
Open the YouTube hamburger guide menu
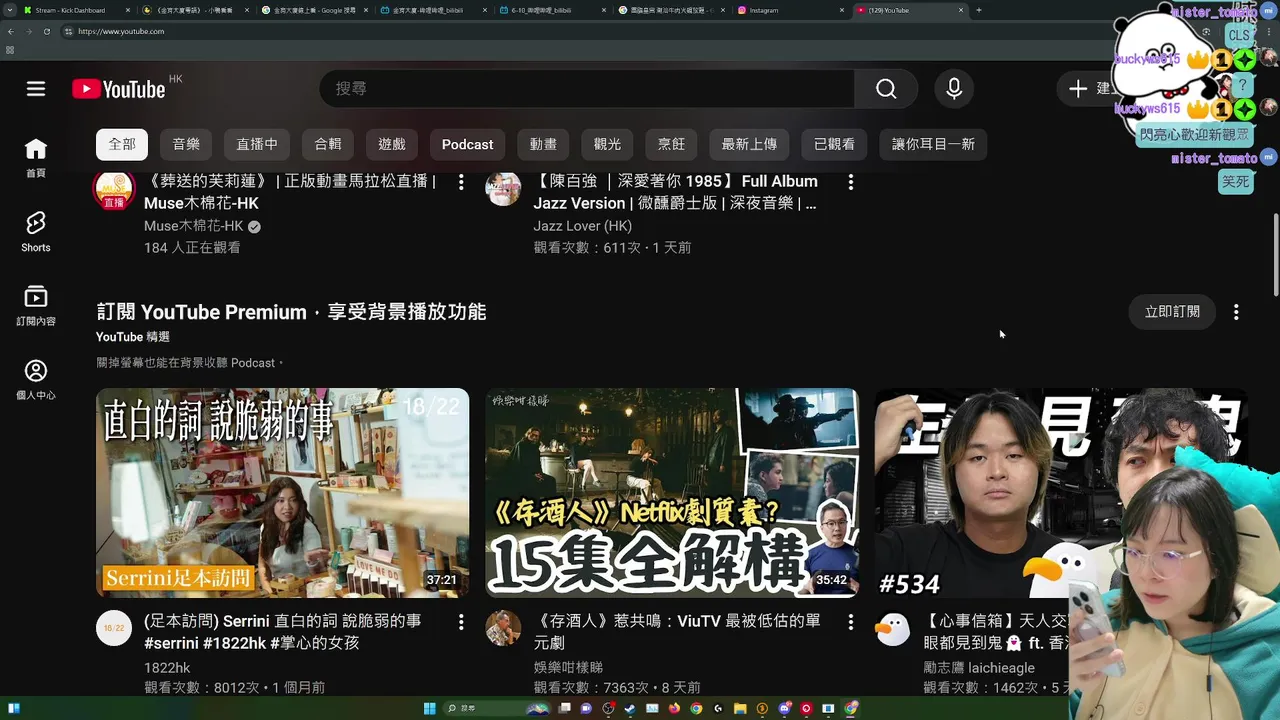(36, 89)
